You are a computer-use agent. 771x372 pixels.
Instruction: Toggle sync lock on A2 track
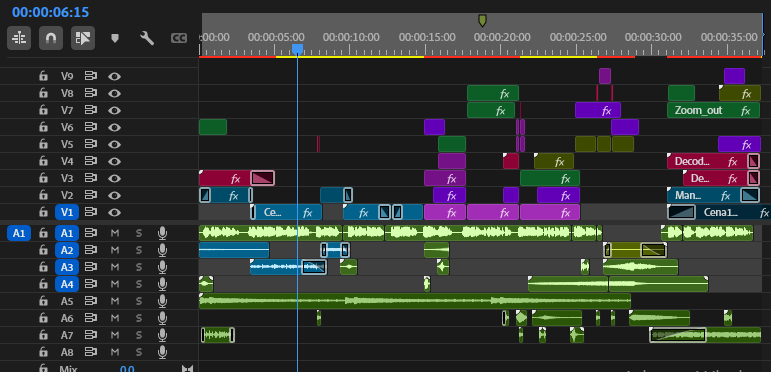[x=90, y=251]
